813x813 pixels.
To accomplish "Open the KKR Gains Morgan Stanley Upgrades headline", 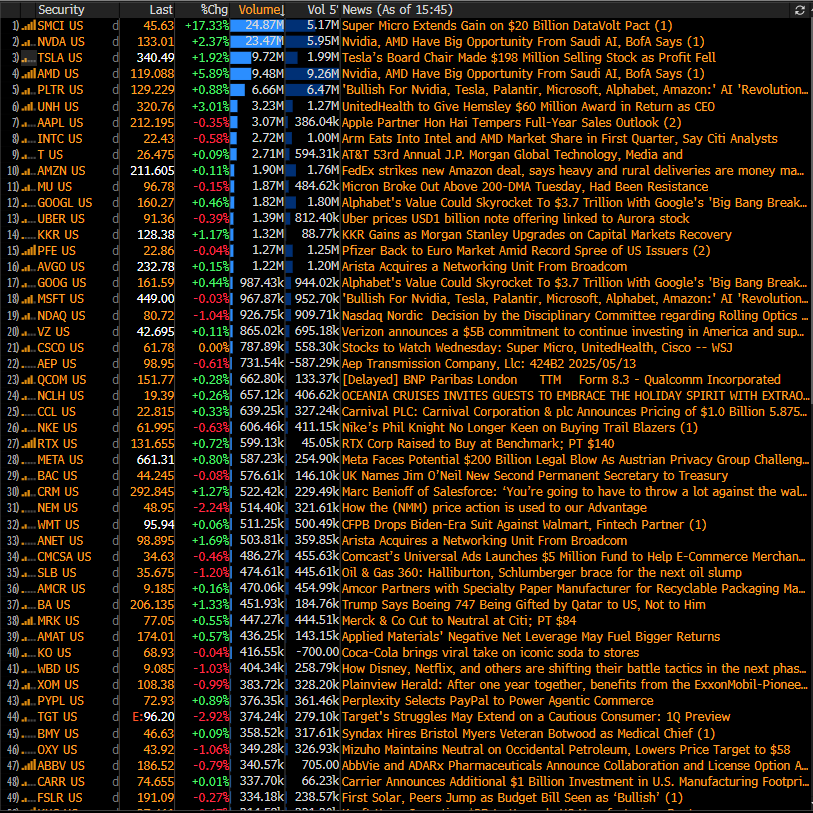I will pos(537,235).
